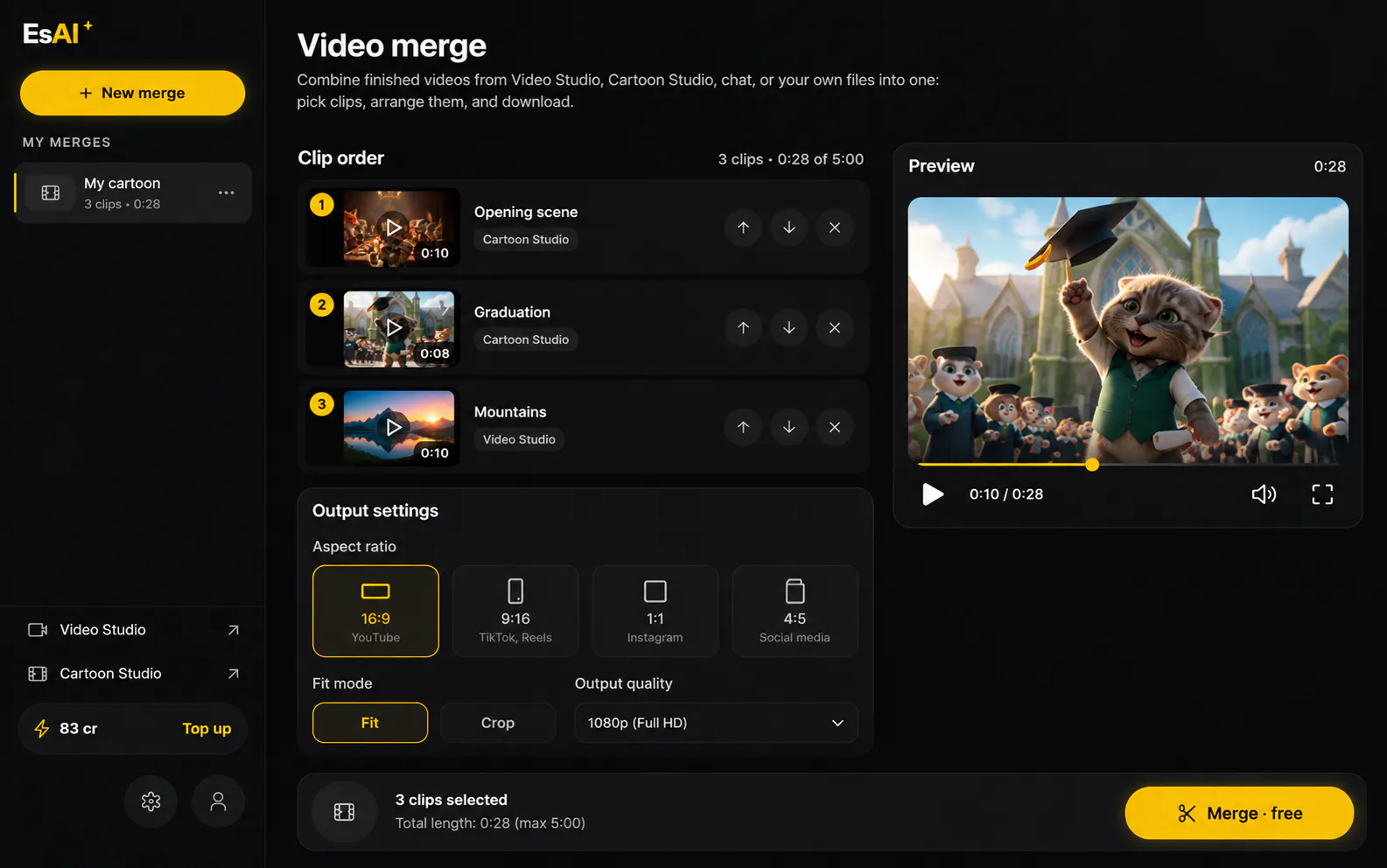Choose the 1:1 Instagram aspect ratio
This screenshot has height=868, width=1387.
point(655,611)
